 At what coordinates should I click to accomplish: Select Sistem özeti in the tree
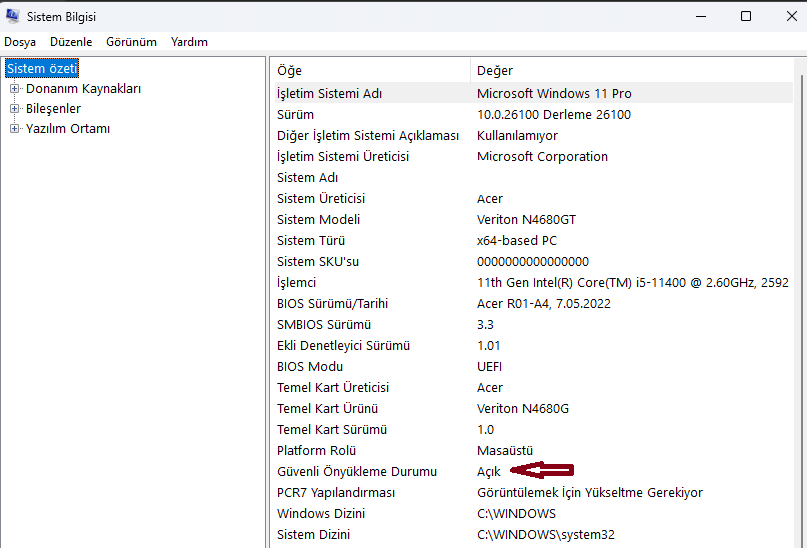42,68
